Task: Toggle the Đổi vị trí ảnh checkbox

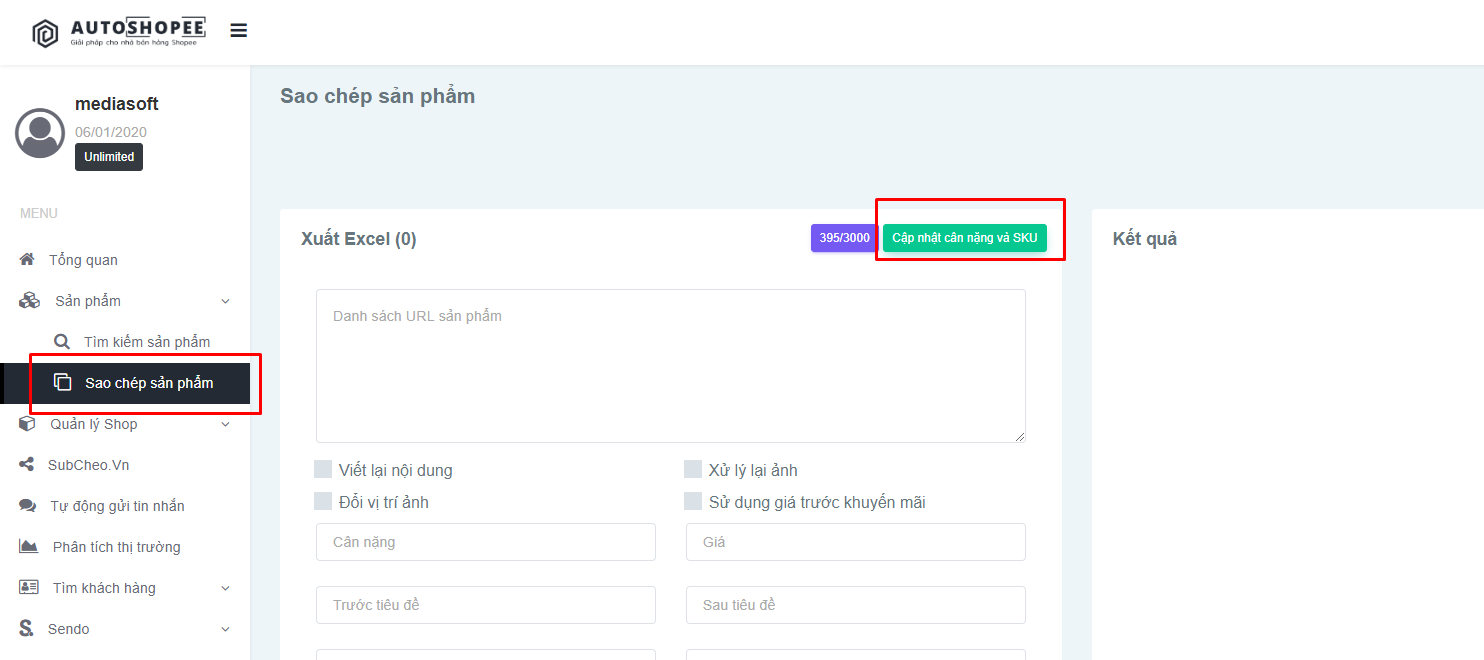Action: (x=323, y=501)
